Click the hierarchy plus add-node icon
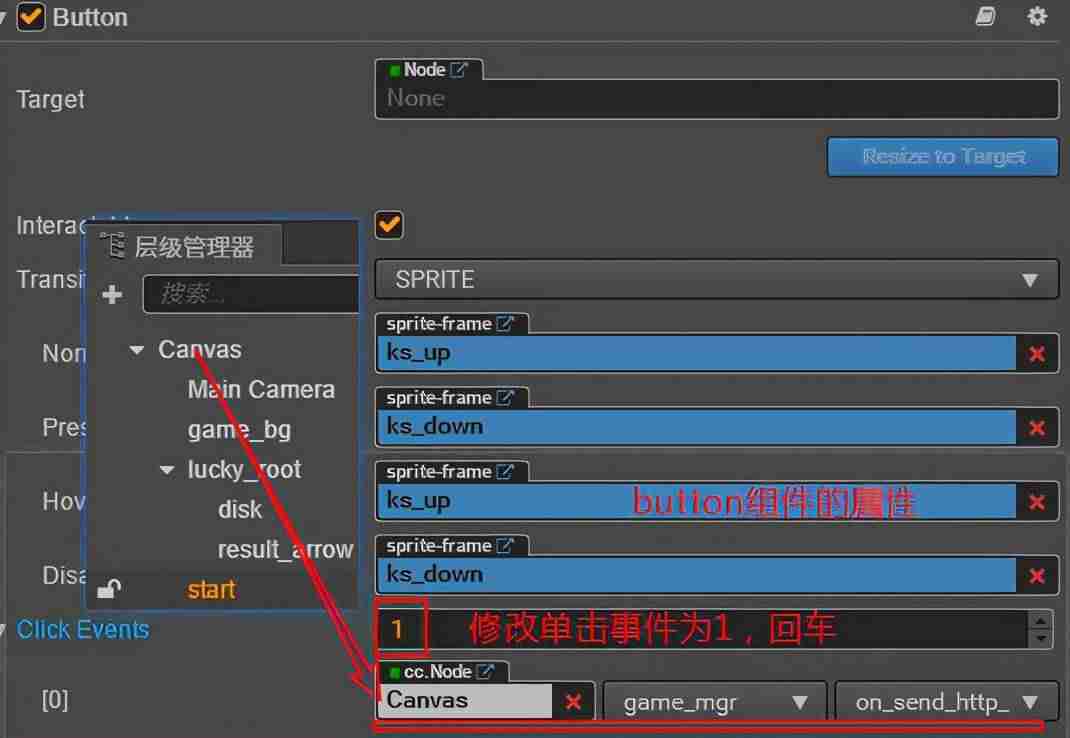This screenshot has height=738, width=1070. click(x=112, y=295)
